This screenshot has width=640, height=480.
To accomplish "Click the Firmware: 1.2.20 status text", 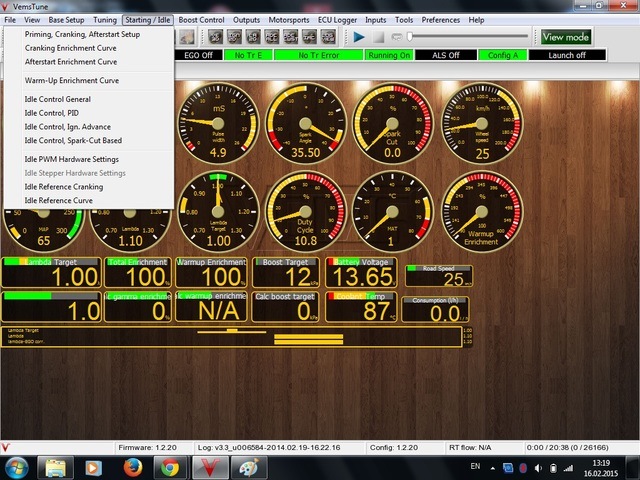I will 147,447.
